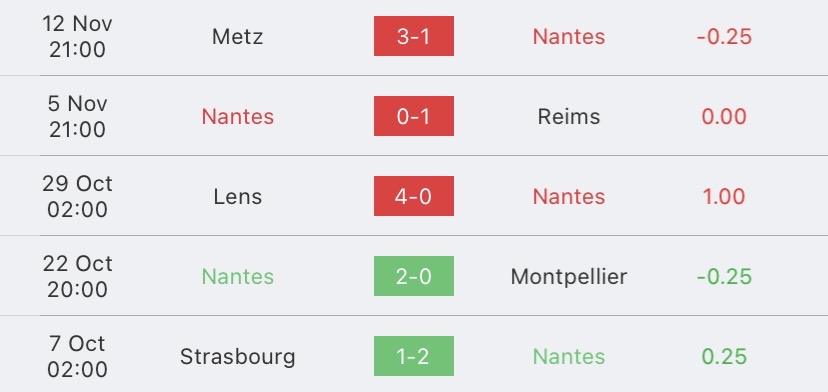Click Nantes in the 5 Nov row
The image size is (828, 392).
tap(238, 116)
